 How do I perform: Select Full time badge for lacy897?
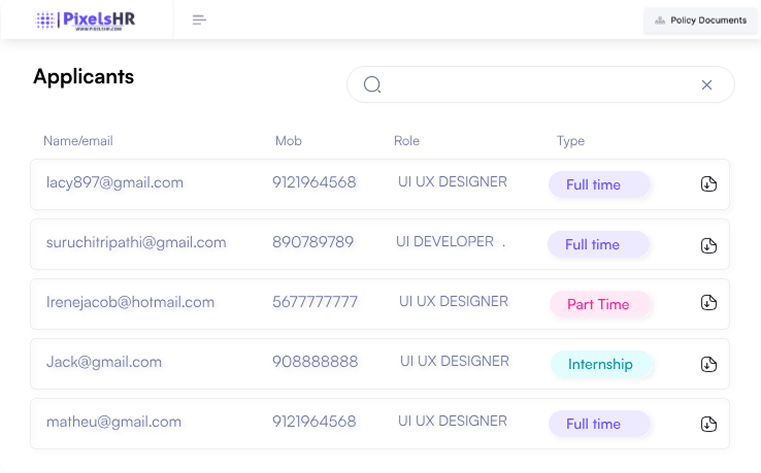tap(599, 185)
